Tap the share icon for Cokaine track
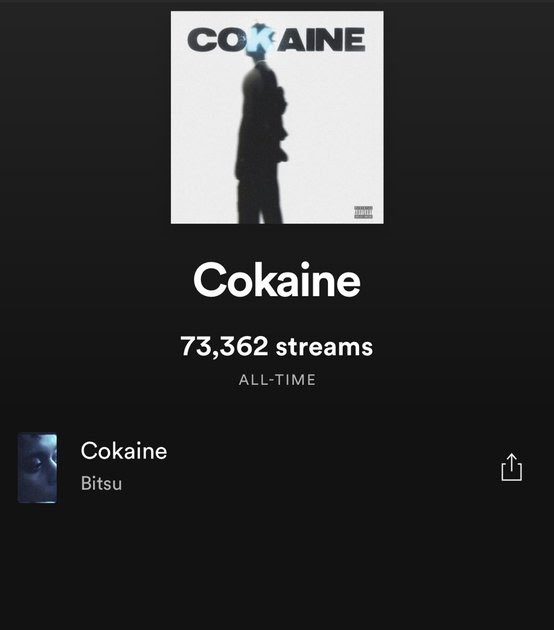The image size is (554, 630). point(511,467)
